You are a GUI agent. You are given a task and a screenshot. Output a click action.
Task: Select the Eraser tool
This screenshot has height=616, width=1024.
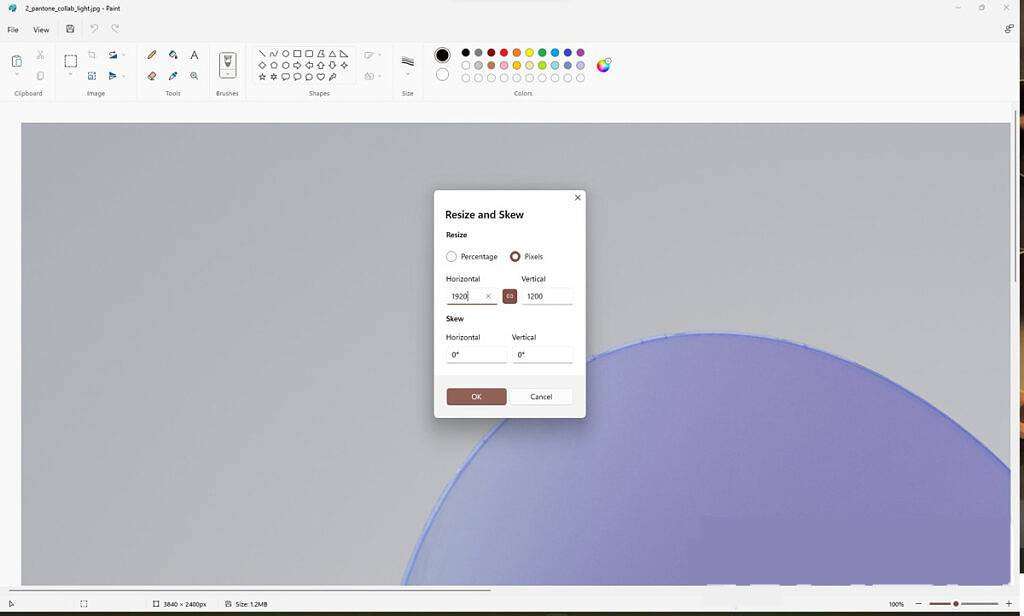pyautogui.click(x=152, y=76)
